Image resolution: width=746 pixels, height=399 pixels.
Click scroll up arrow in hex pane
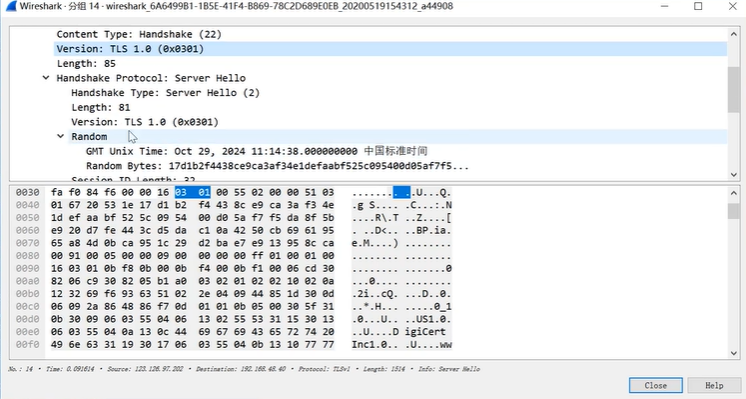[733, 193]
